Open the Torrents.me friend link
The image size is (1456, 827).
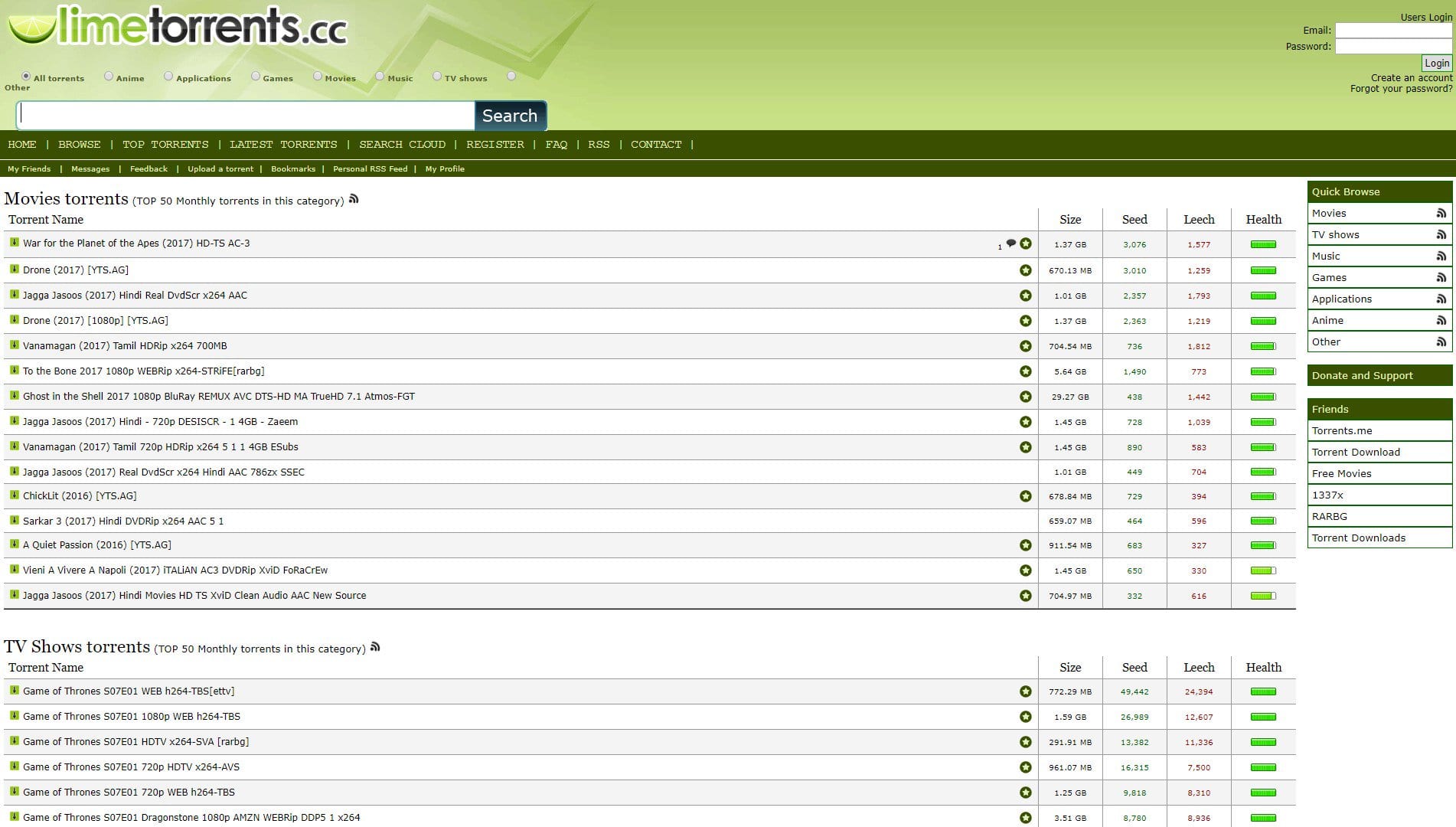[1379, 431]
